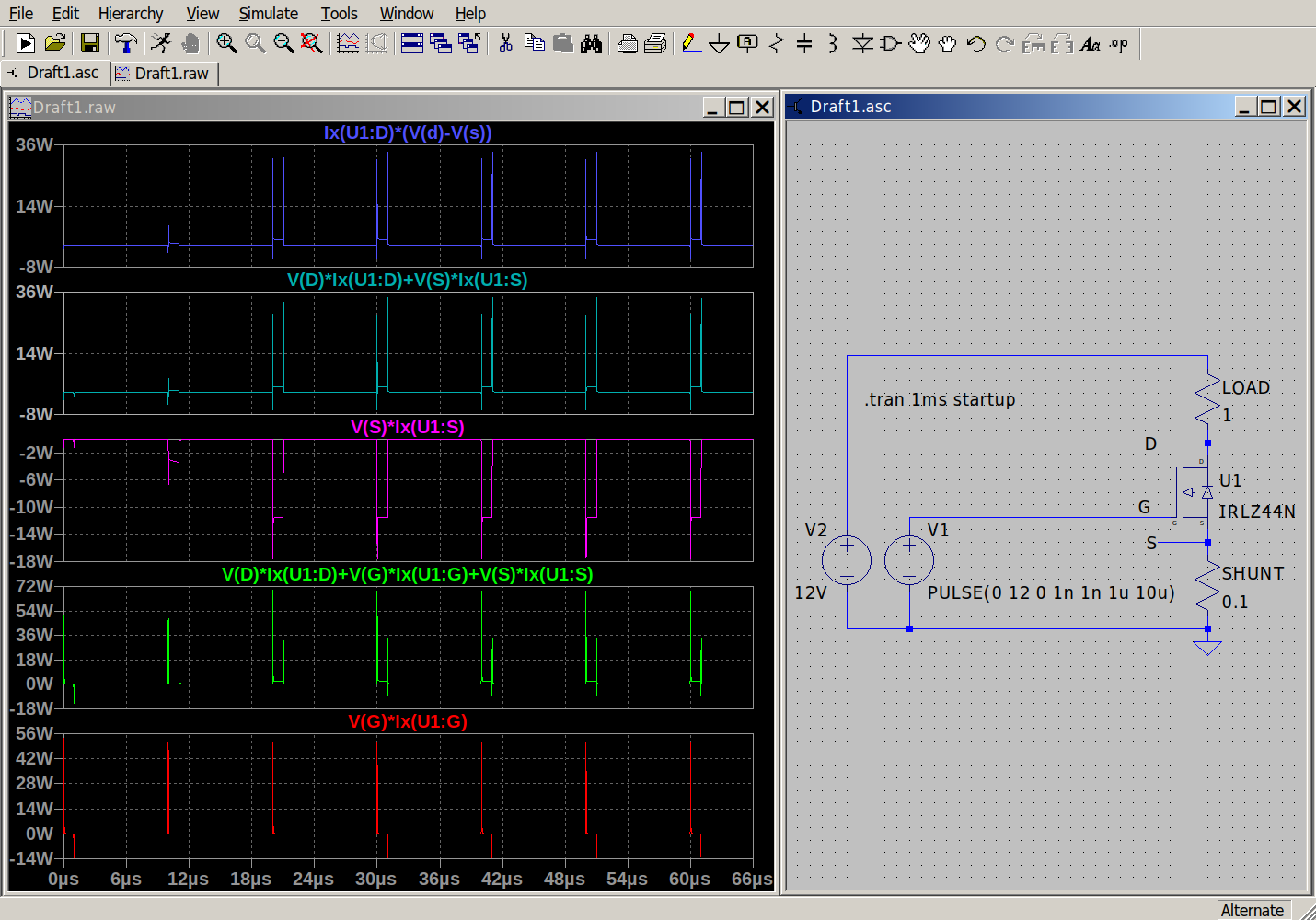Click the cyan V(D)*Ix(U1:D)+V(S)*Ix(U1:S) trace label
Viewport: 1316px width, 920px height.
(x=408, y=280)
